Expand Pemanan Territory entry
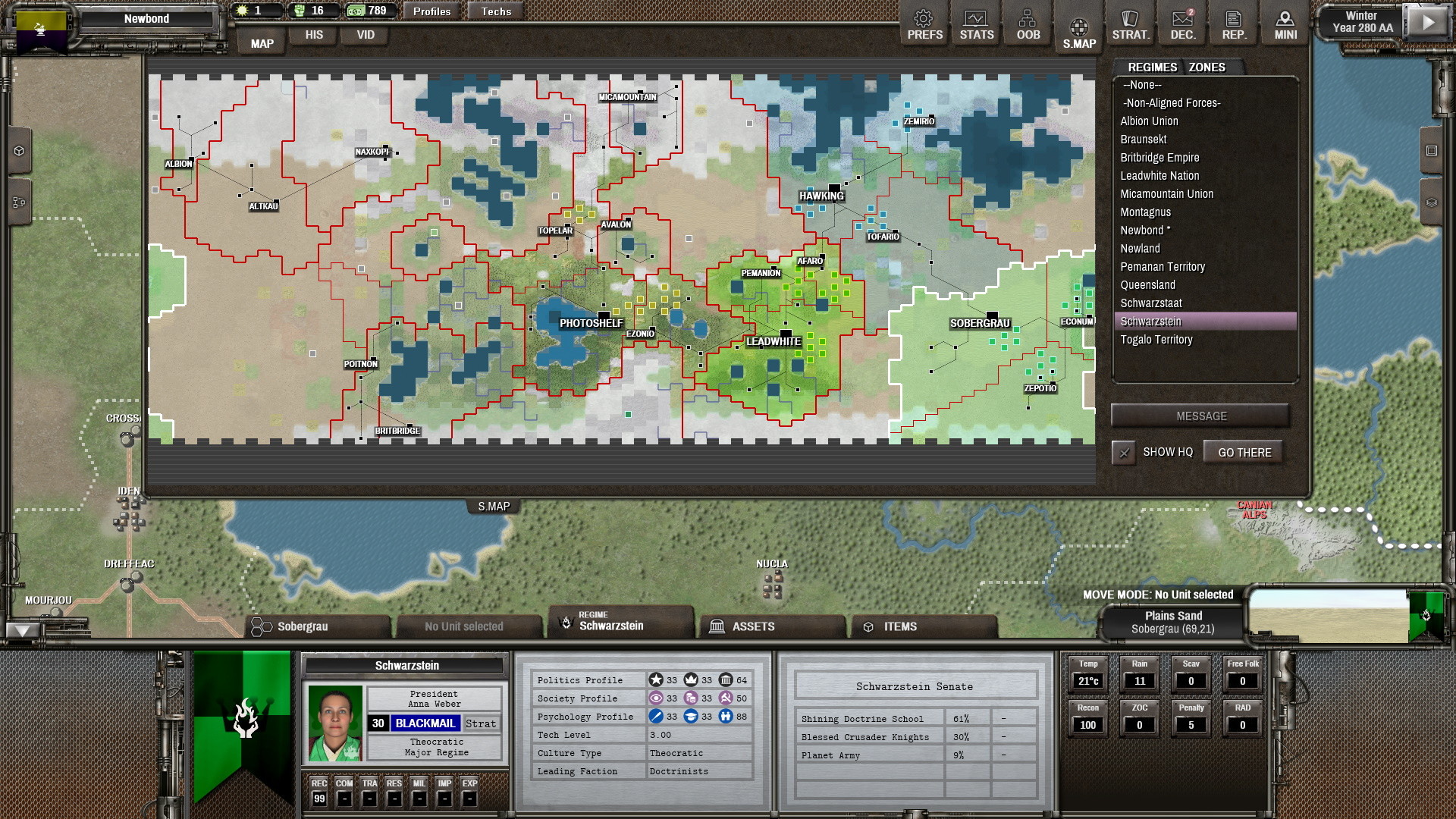This screenshot has height=819, width=1456. pyautogui.click(x=1163, y=266)
